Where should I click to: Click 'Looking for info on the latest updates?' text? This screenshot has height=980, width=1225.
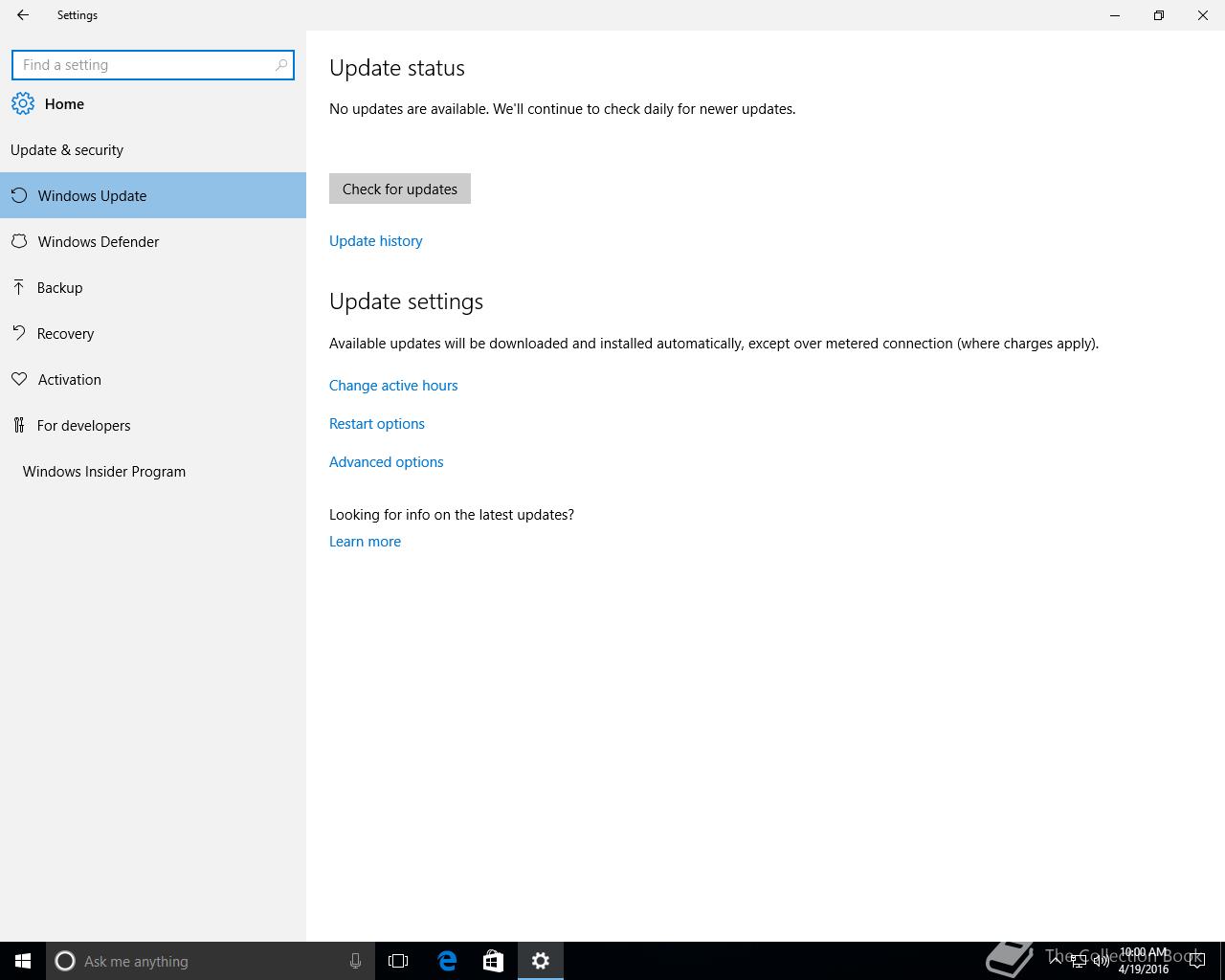[x=452, y=515]
